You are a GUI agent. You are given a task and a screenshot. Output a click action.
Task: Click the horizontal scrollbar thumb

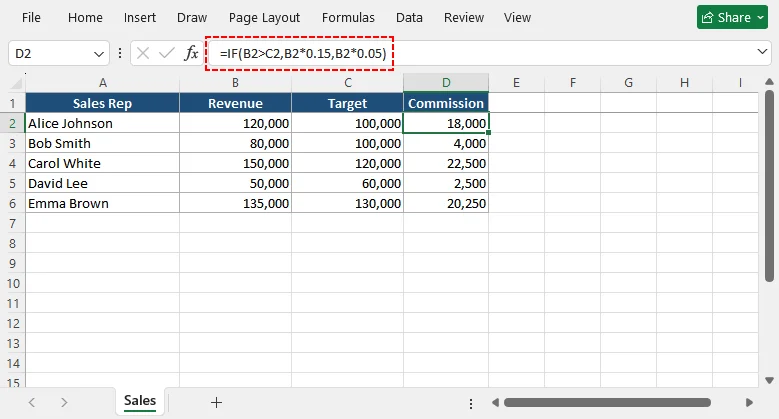[607, 403]
